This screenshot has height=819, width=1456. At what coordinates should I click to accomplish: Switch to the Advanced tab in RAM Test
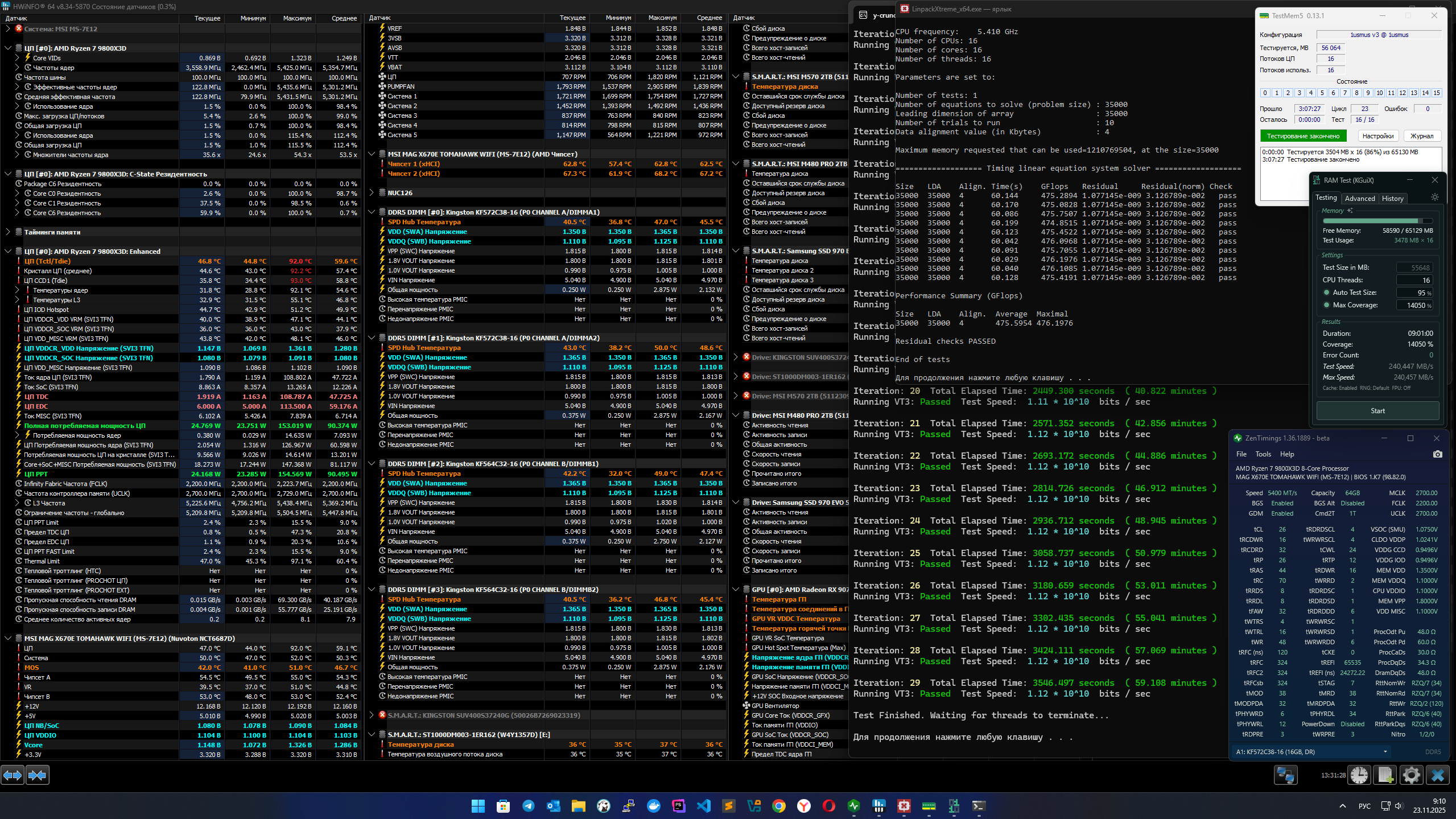click(1359, 198)
